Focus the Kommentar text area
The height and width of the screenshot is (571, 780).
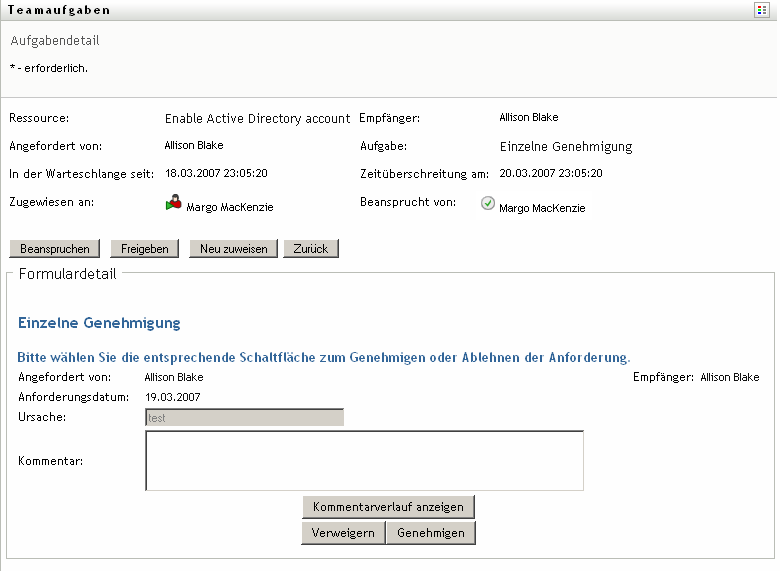(364, 461)
